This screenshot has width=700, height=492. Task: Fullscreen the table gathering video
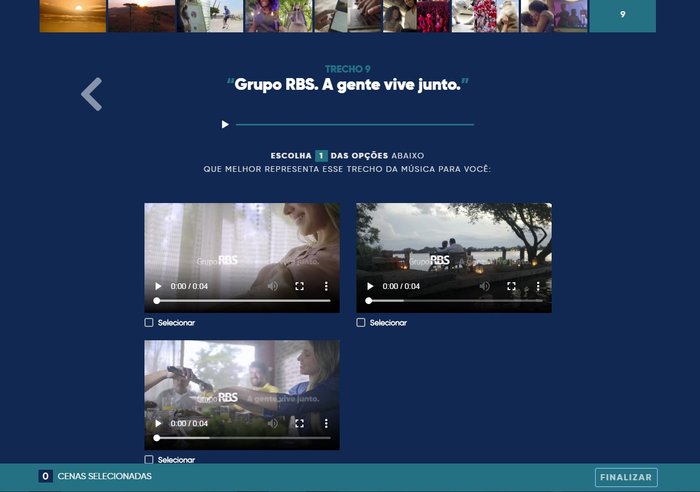[300, 423]
